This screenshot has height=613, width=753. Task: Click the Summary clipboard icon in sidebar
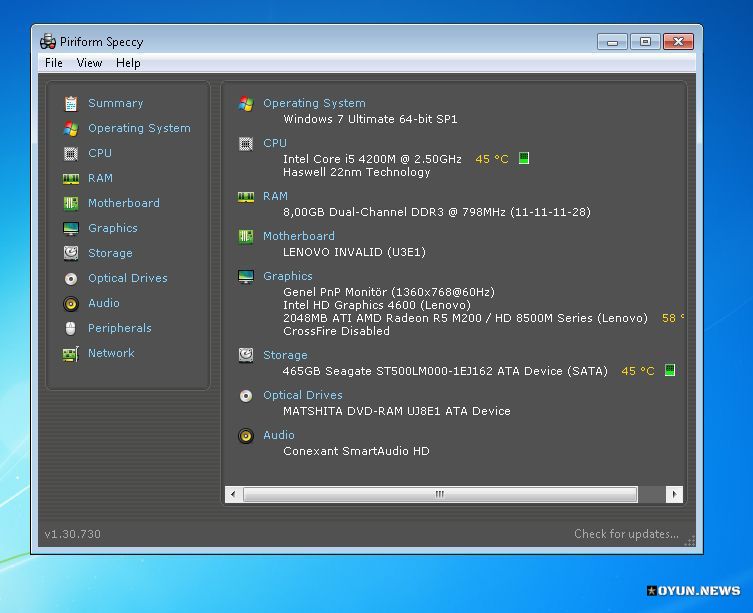(71, 103)
